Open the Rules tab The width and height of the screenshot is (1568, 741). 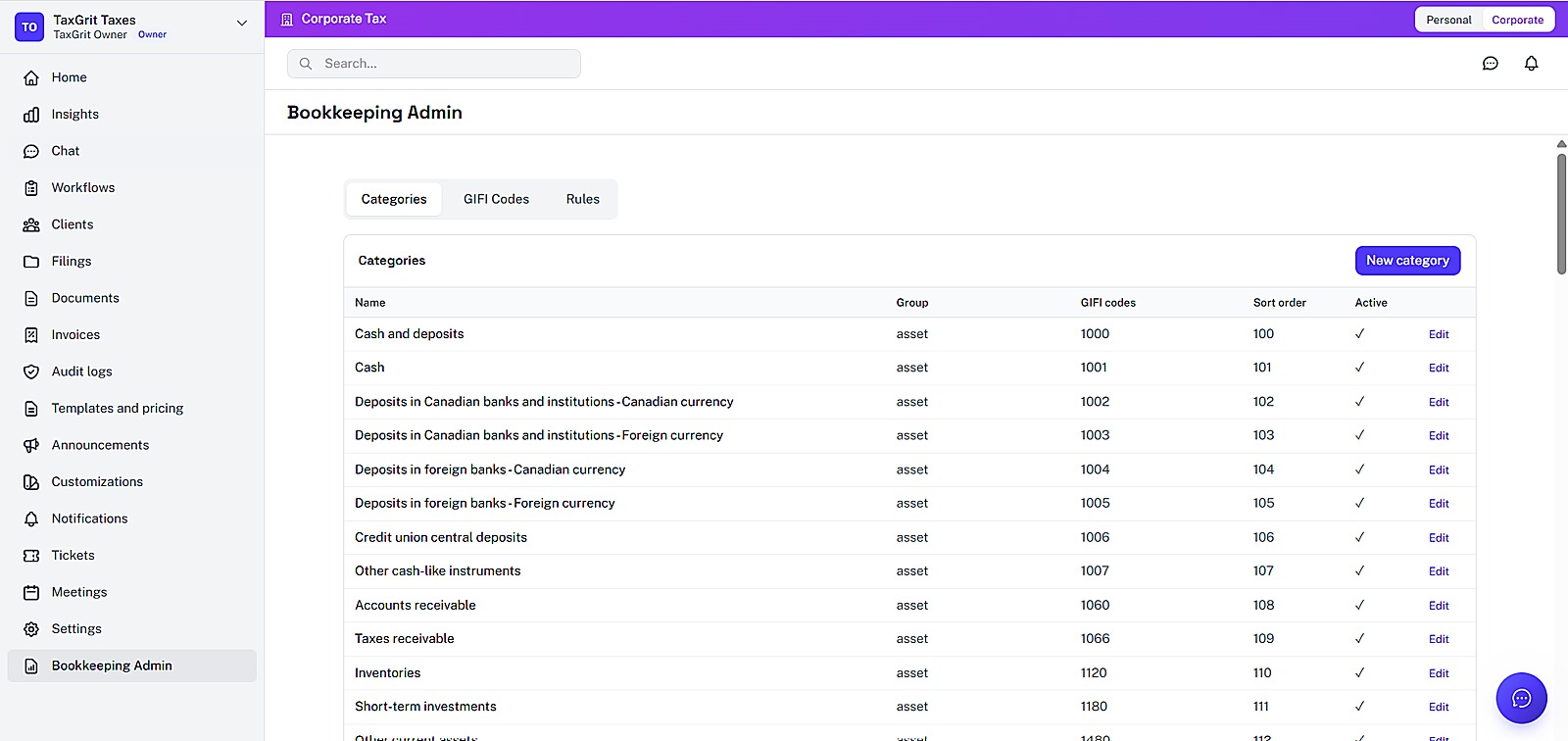(582, 199)
